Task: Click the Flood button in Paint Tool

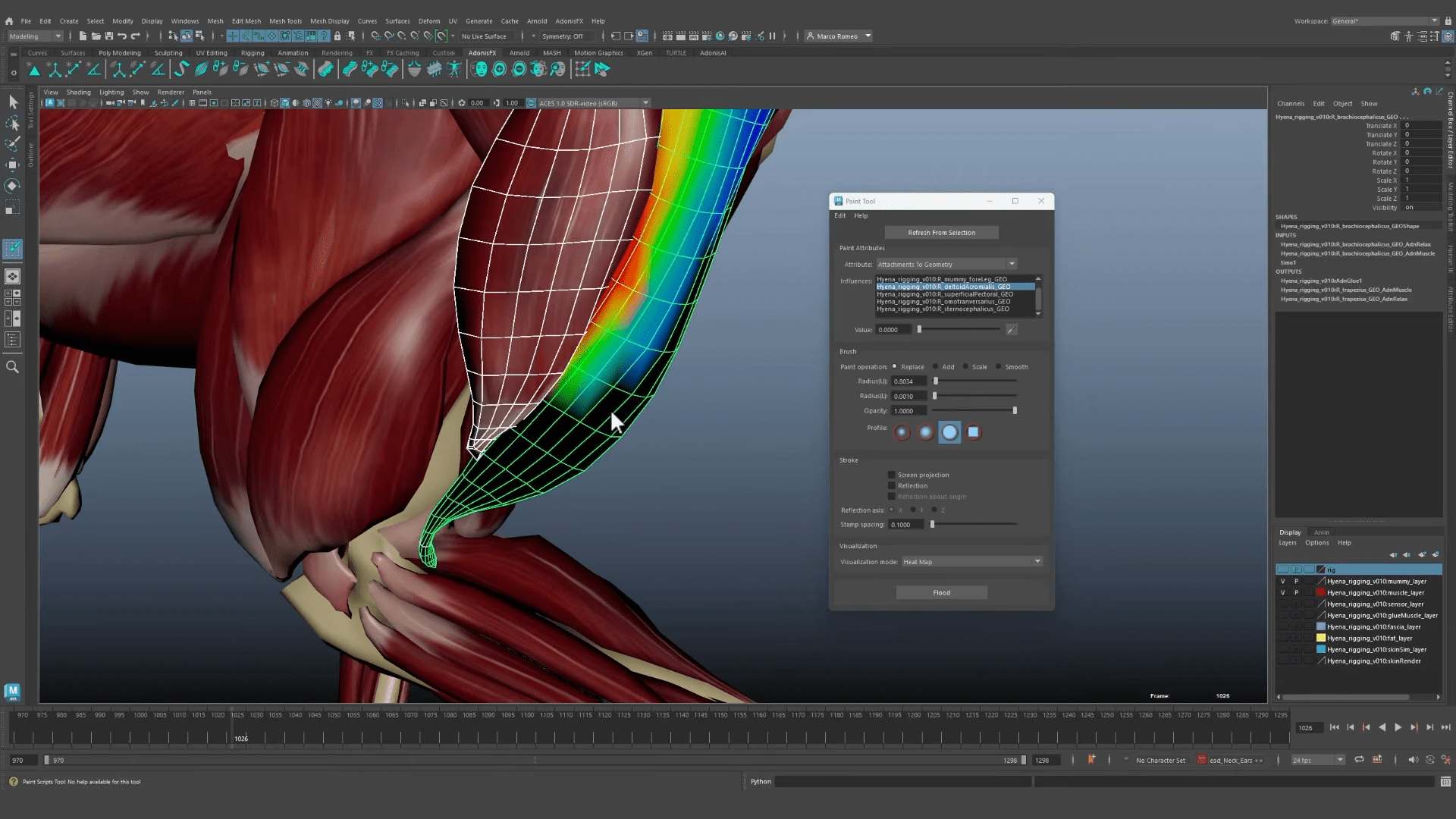Action: (941, 592)
